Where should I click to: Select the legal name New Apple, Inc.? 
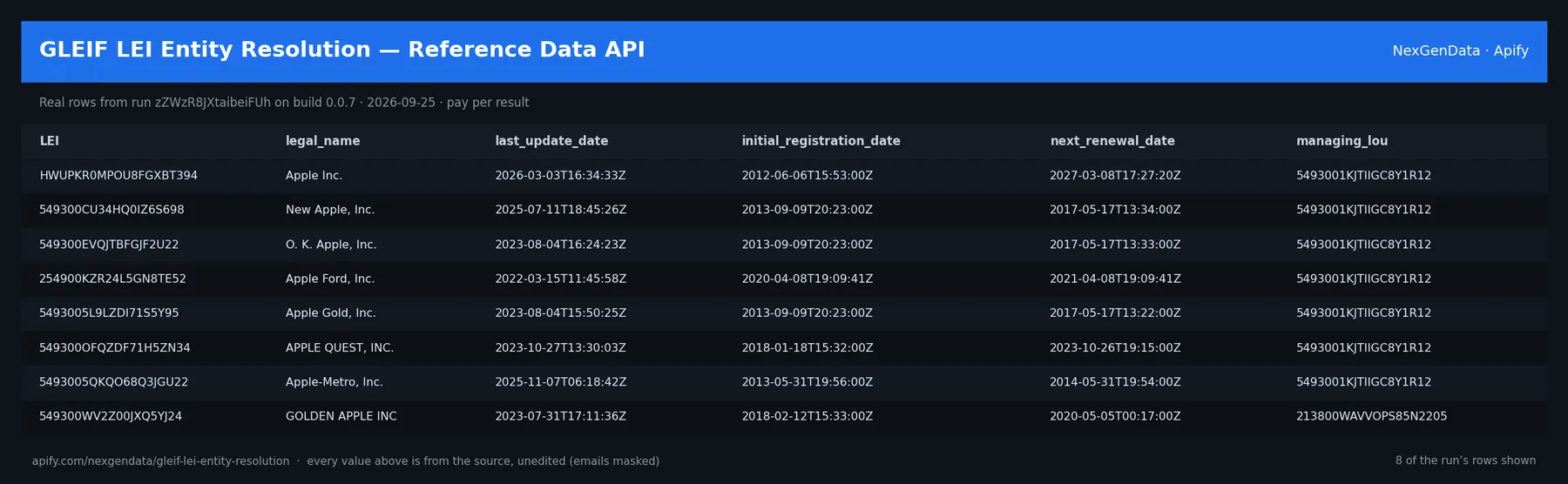point(330,210)
